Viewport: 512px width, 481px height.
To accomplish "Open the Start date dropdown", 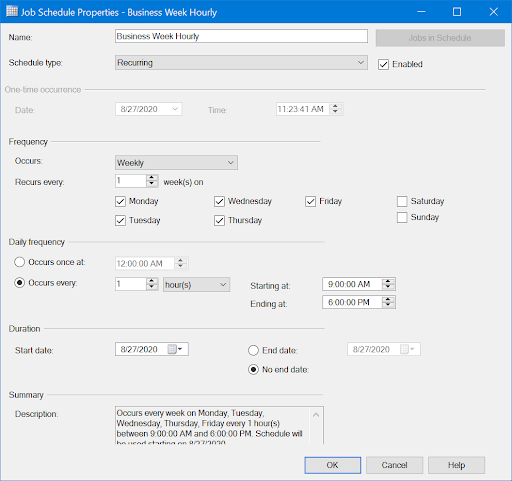I will (x=180, y=349).
